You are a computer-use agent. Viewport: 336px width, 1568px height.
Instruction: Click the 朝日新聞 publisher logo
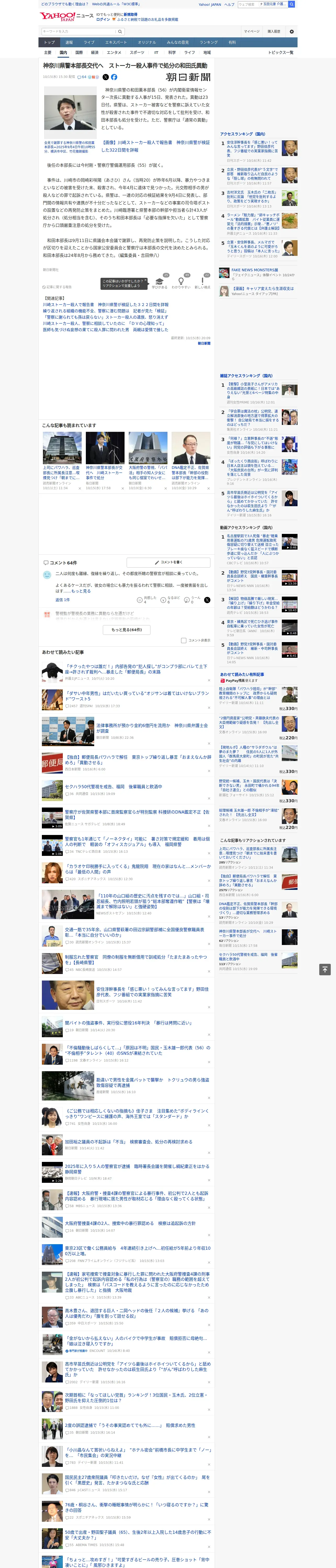click(x=188, y=77)
